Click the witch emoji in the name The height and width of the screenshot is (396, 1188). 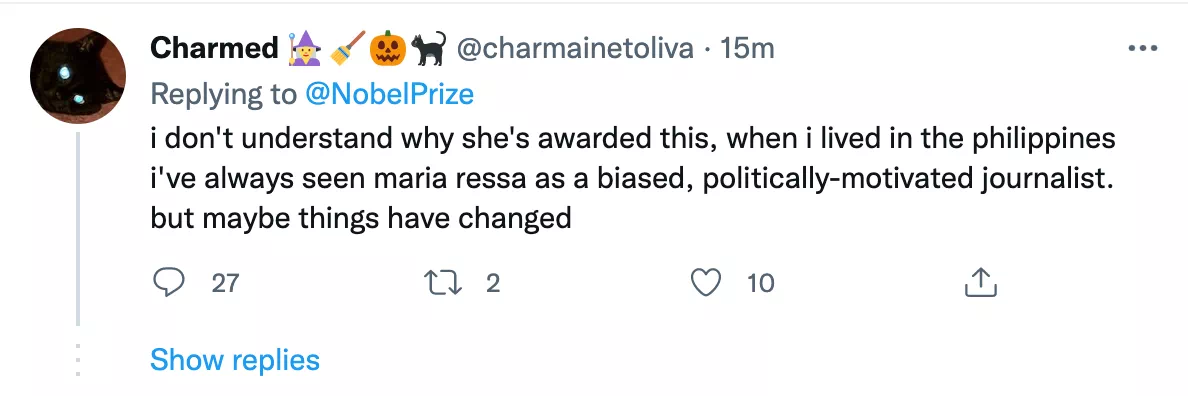(305, 48)
